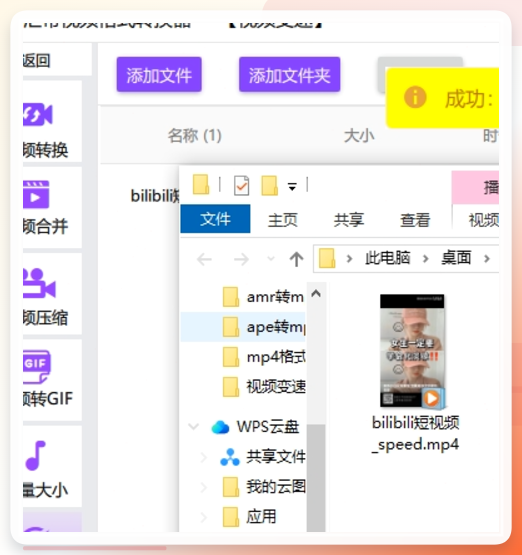
Task: Collapse the WPS云盘 tree node
Action: tap(193, 427)
